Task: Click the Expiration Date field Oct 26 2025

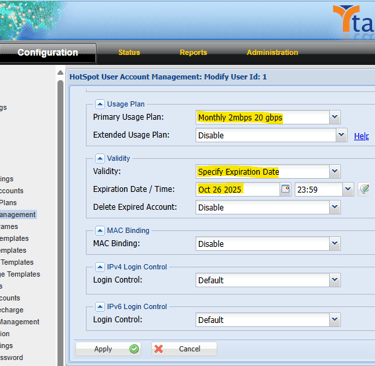Action: (237, 189)
